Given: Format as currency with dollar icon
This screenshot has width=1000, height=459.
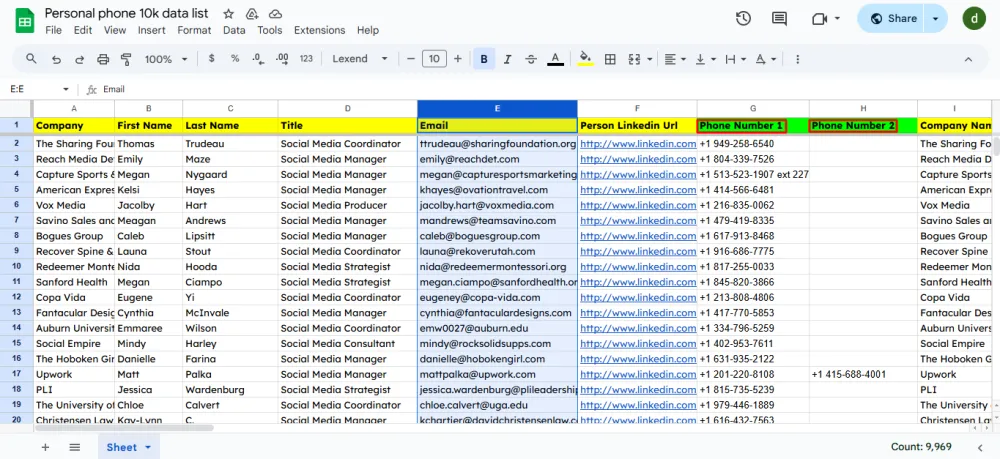Looking at the screenshot, I should point(212,59).
